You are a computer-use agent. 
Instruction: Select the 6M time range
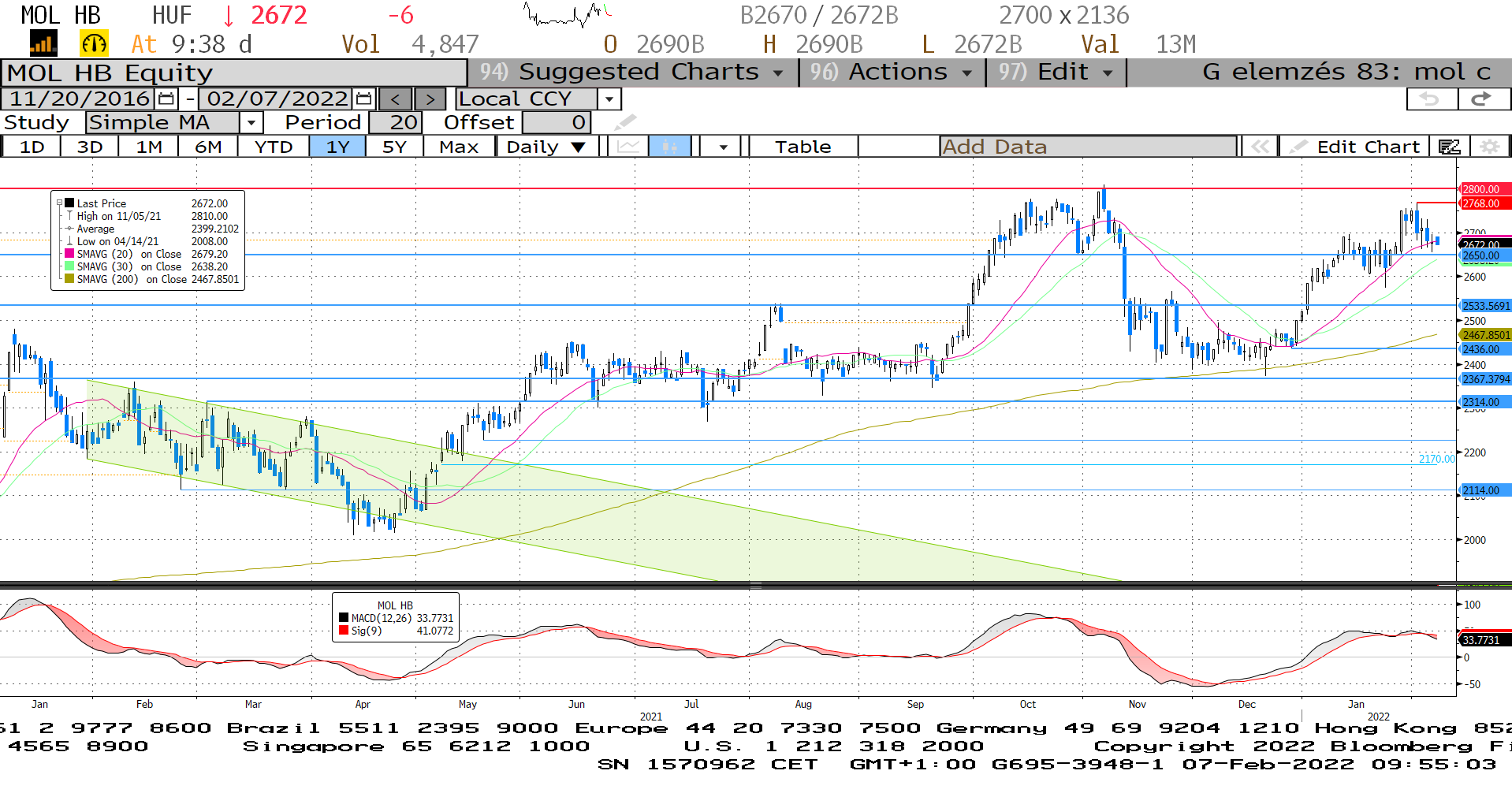pyautogui.click(x=208, y=147)
